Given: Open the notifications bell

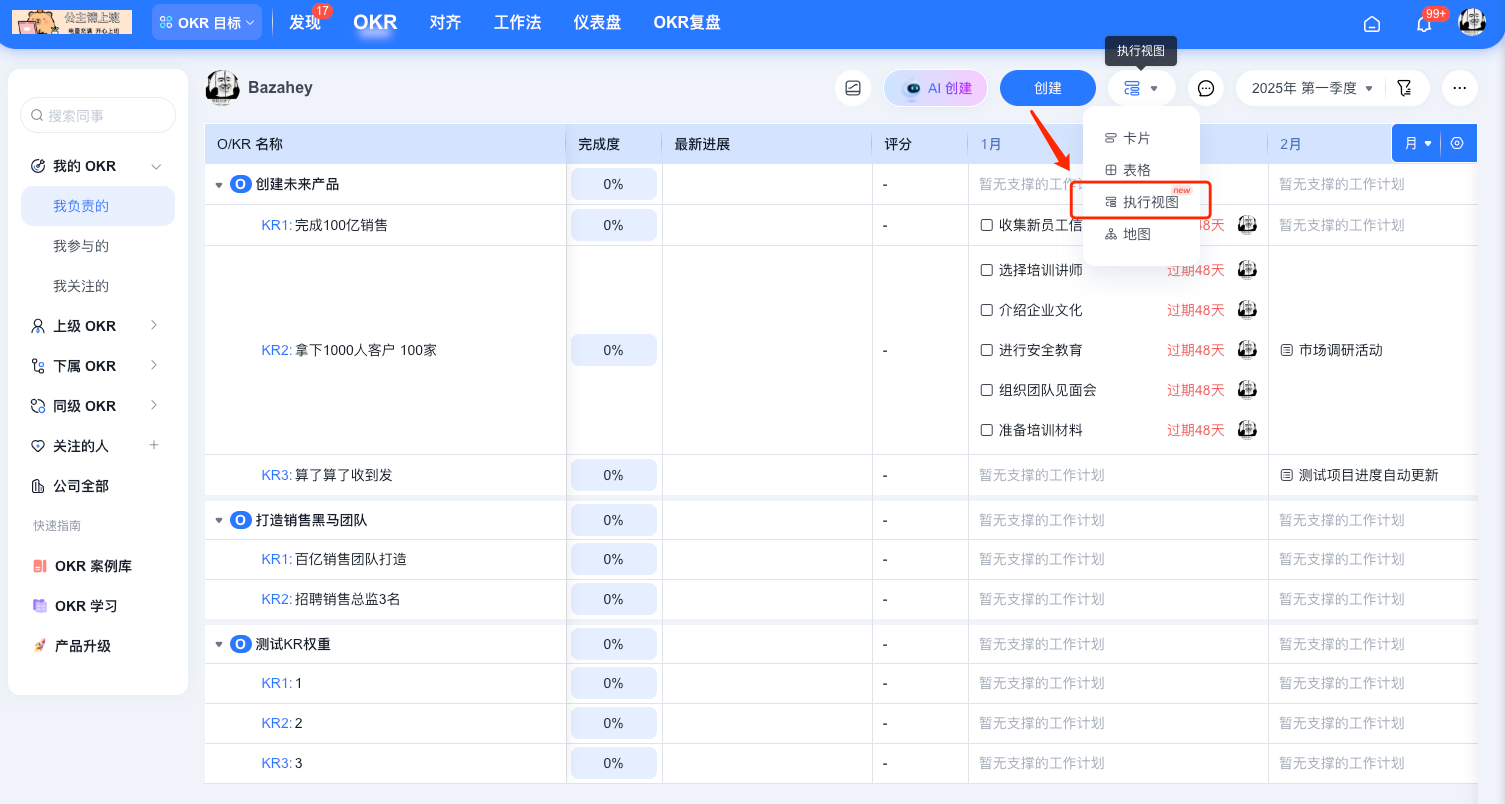Looking at the screenshot, I should click(1424, 23).
